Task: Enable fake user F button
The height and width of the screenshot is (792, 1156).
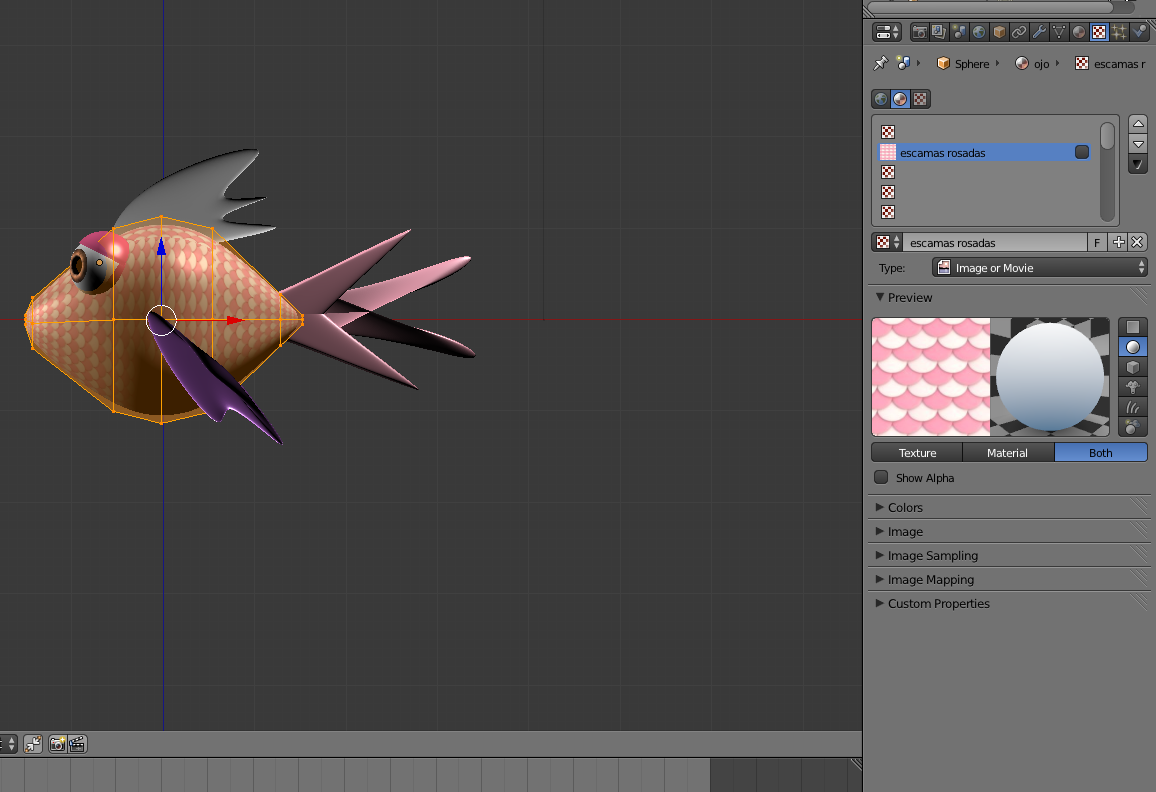Action: (1097, 242)
